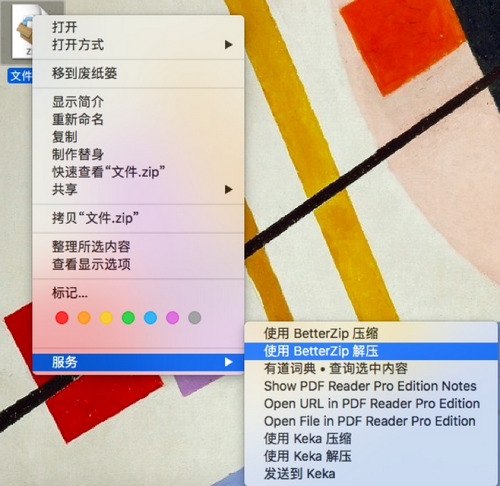
Task: Expand the 打开方式 submenu
Action: tap(138, 45)
